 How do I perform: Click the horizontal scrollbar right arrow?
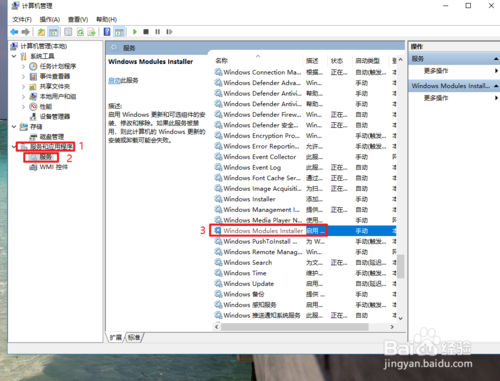pyautogui.click(x=392, y=327)
